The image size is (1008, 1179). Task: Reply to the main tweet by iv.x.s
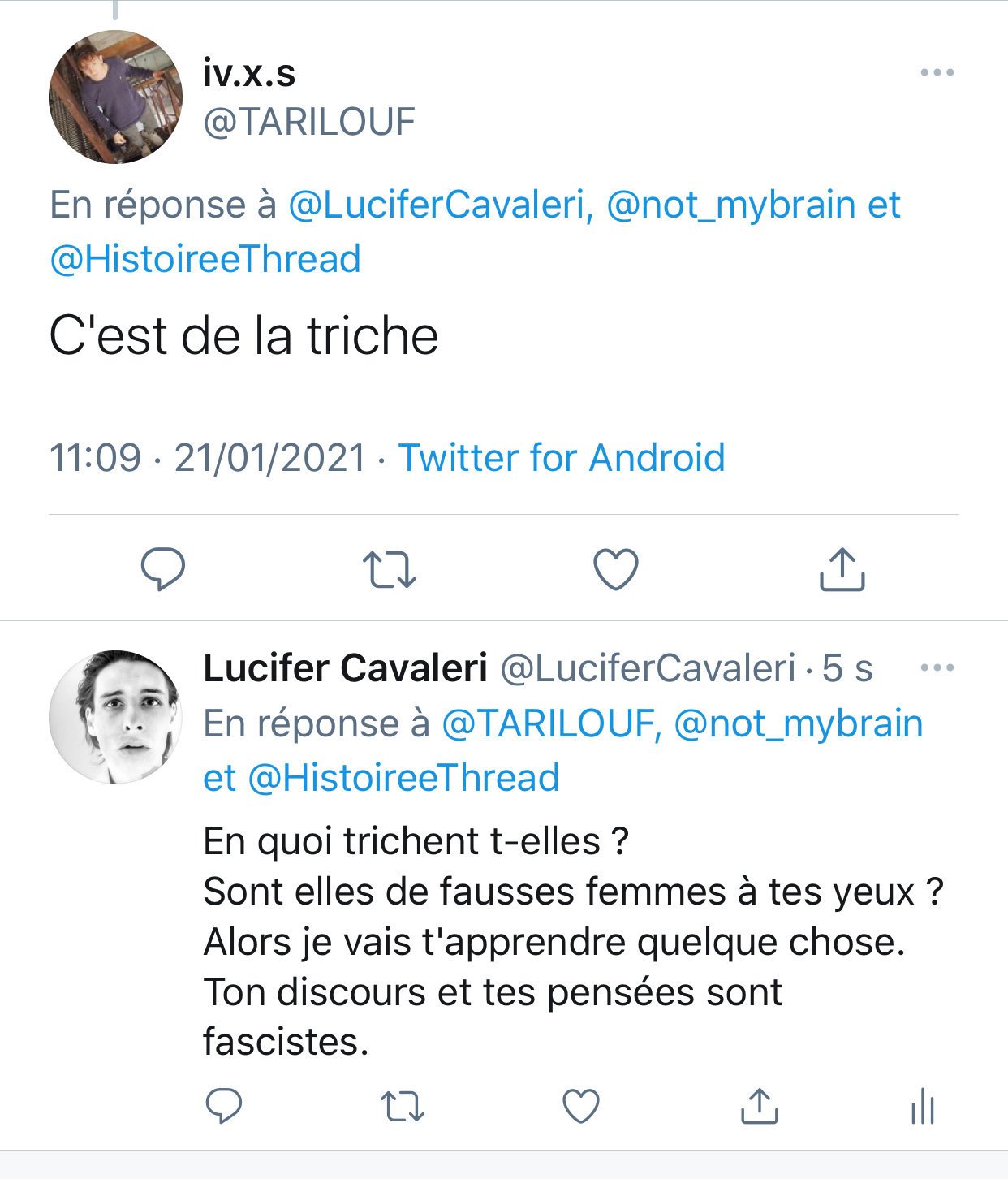pos(163,569)
